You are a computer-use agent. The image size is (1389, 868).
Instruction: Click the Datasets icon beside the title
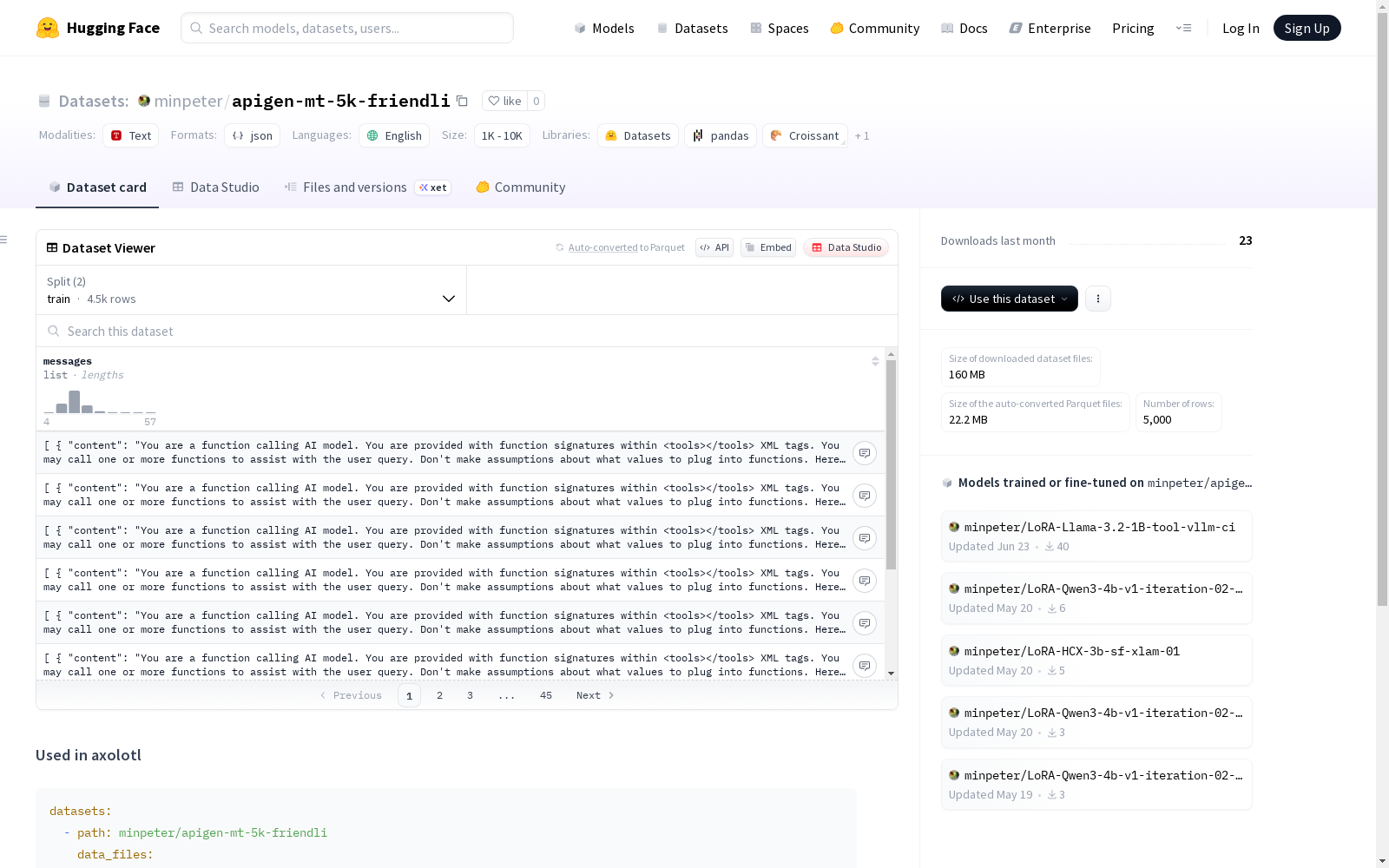click(x=44, y=102)
